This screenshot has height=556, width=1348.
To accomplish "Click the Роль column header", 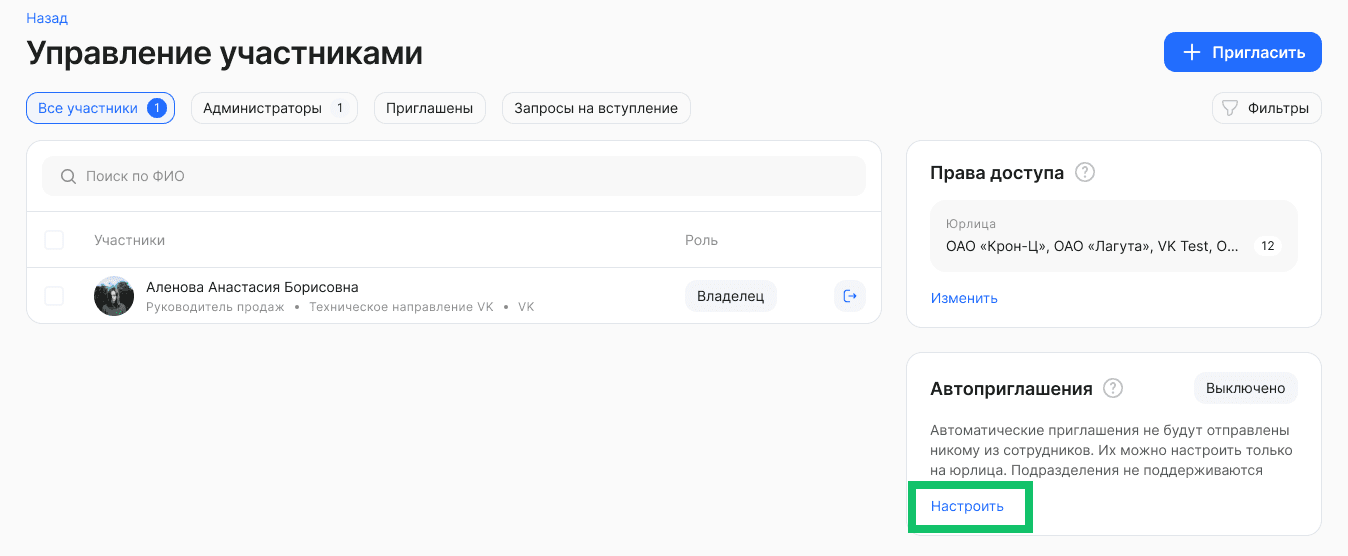I will coord(701,240).
